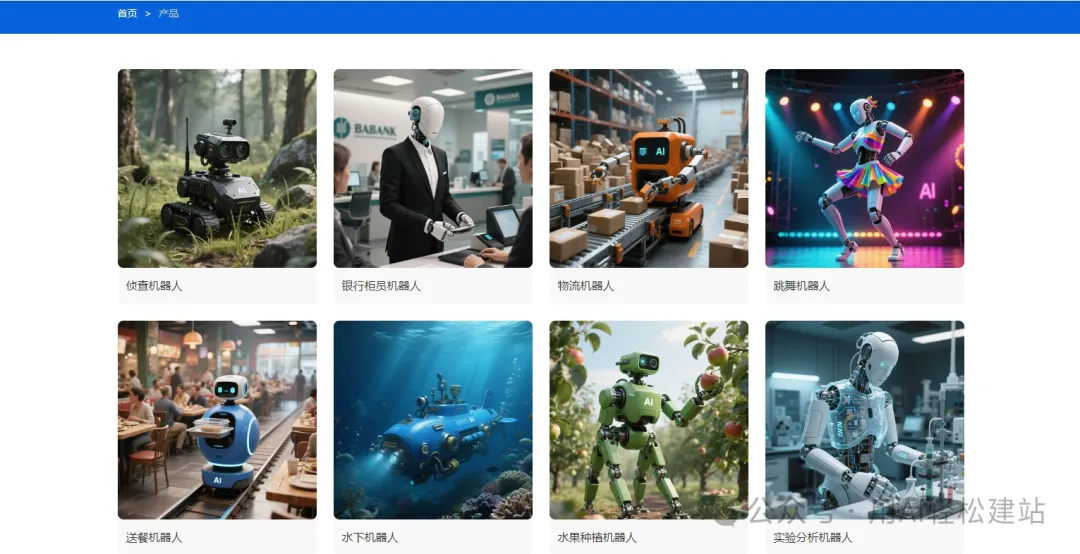Open the 水果种植机器人 product image
Screen dimensions: 1080x554
pos(649,420)
